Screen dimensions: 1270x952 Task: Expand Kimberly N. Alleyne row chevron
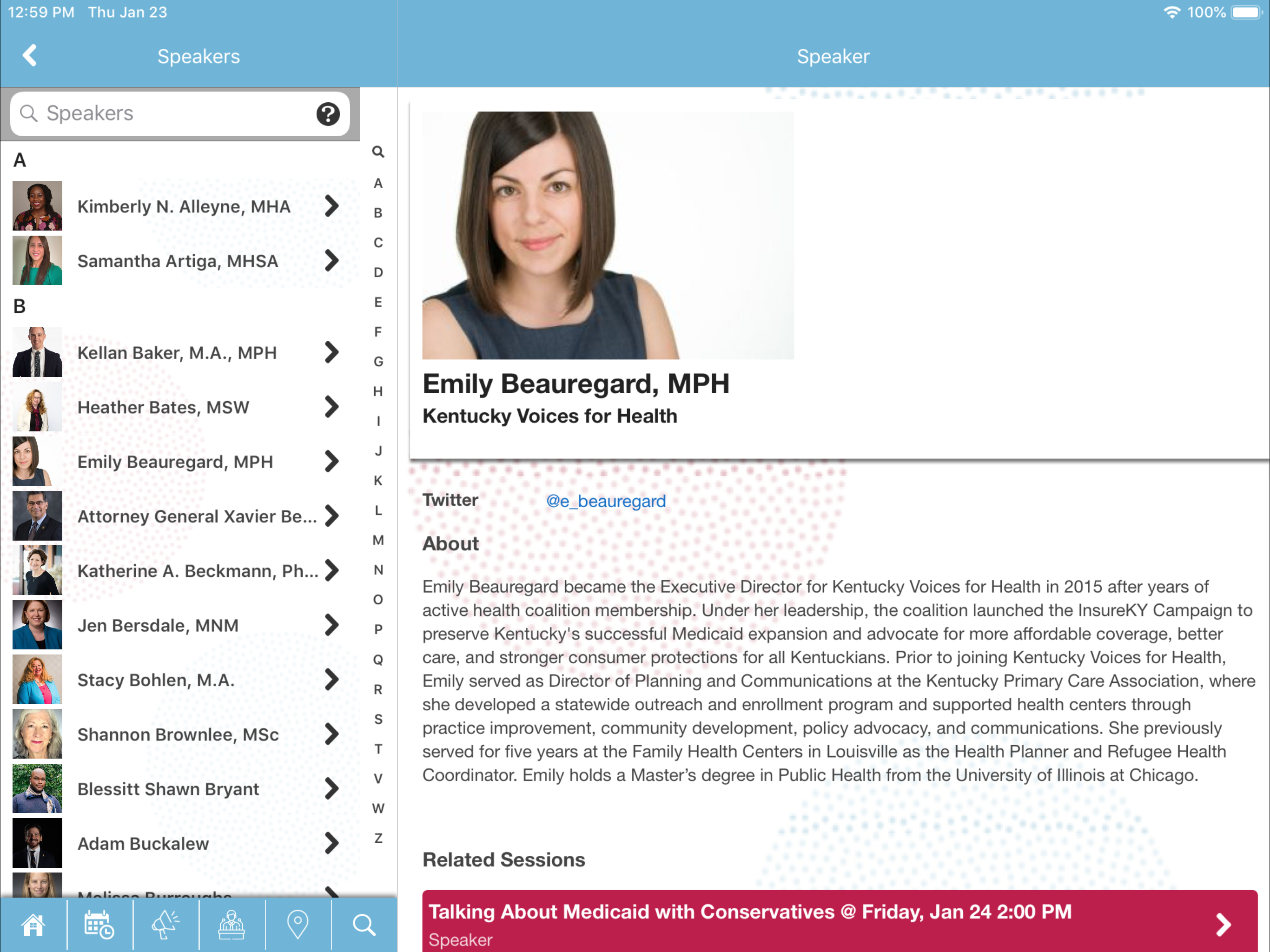coord(331,205)
